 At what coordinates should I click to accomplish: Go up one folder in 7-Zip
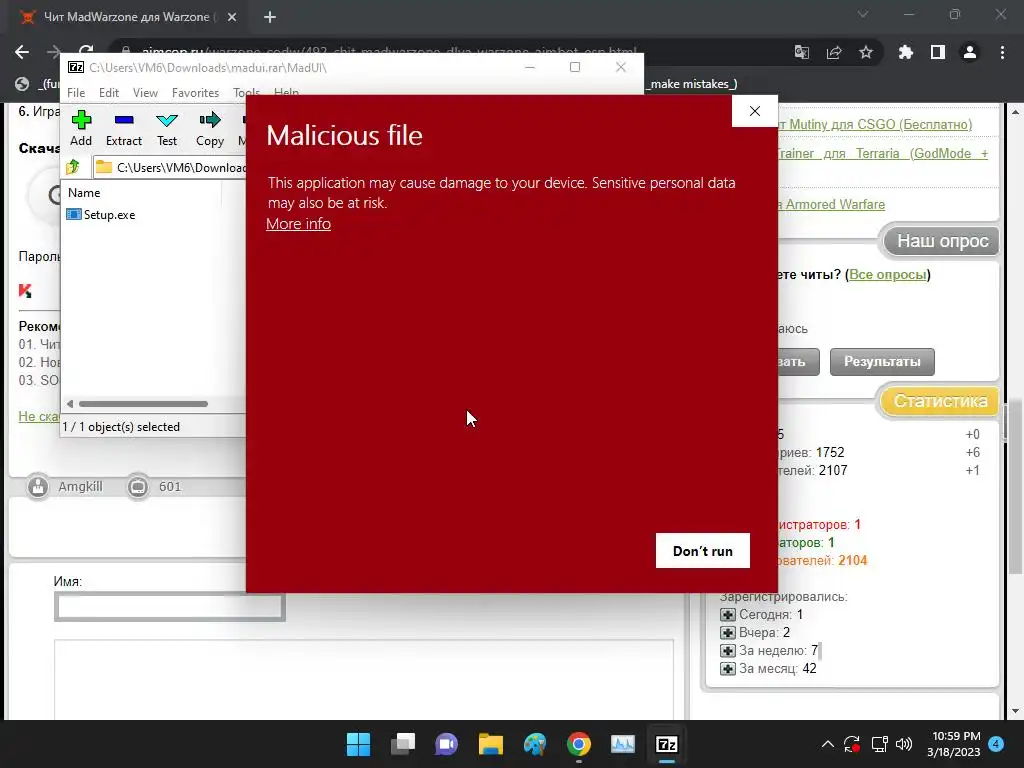click(x=72, y=167)
